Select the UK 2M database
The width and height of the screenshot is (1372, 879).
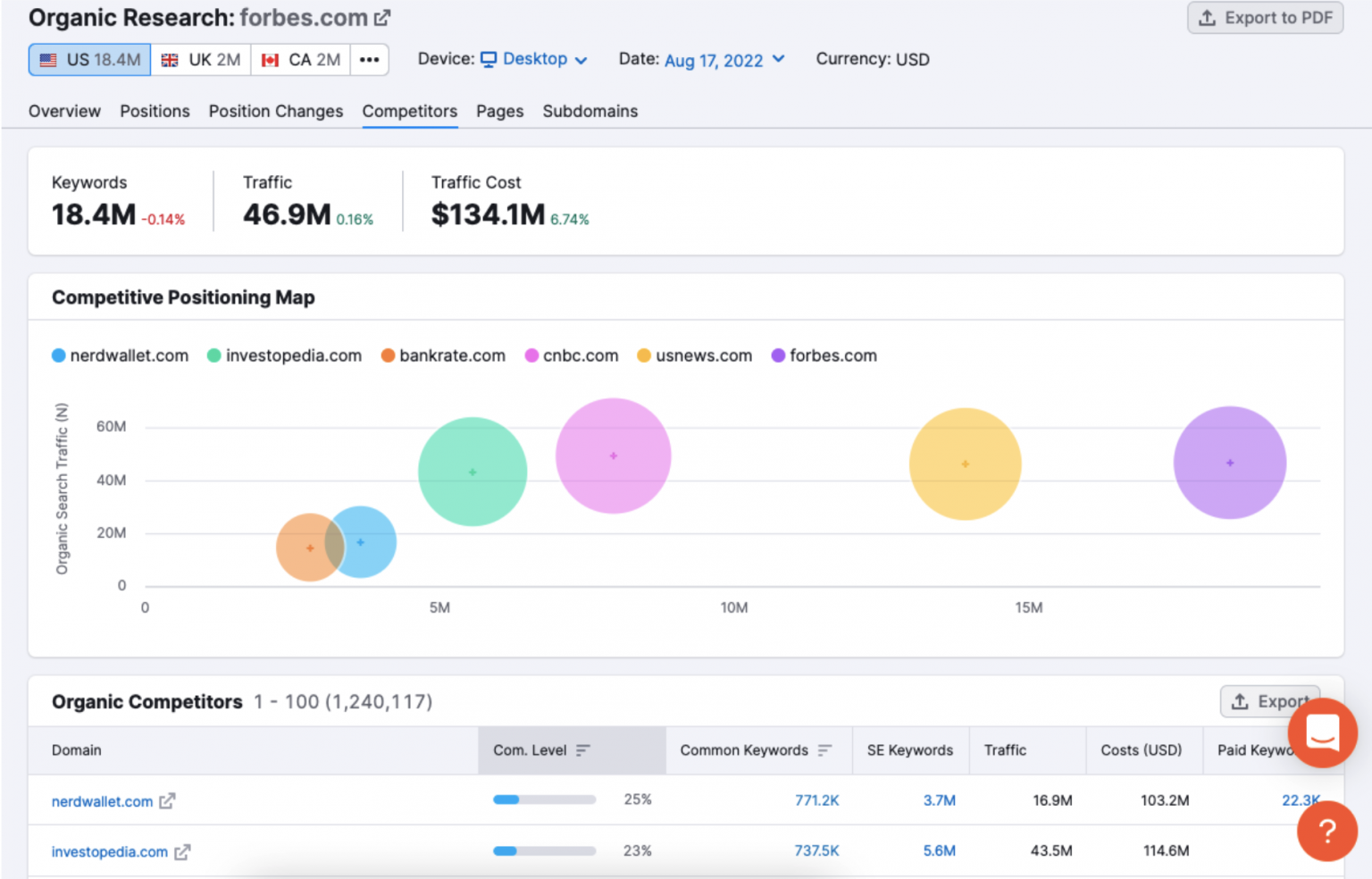(x=201, y=60)
